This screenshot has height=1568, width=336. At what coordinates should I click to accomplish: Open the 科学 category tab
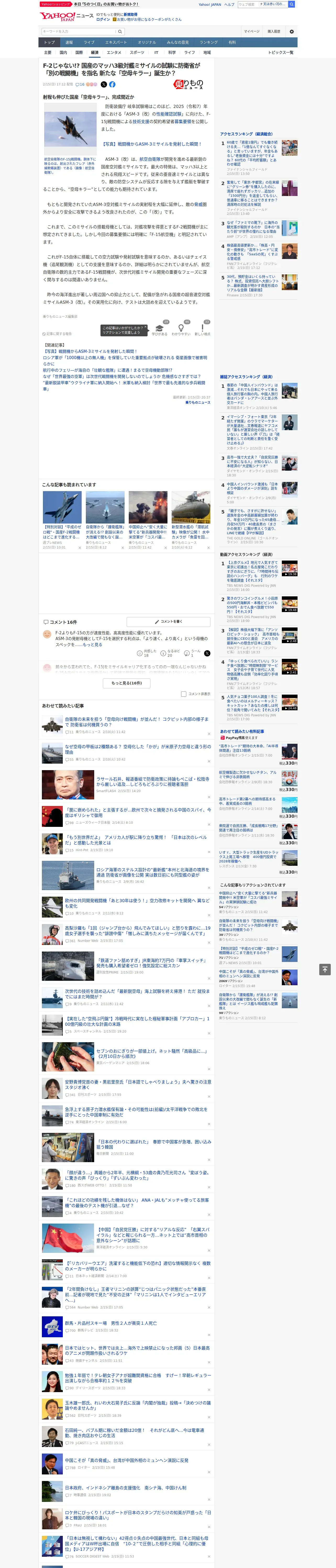(172, 52)
